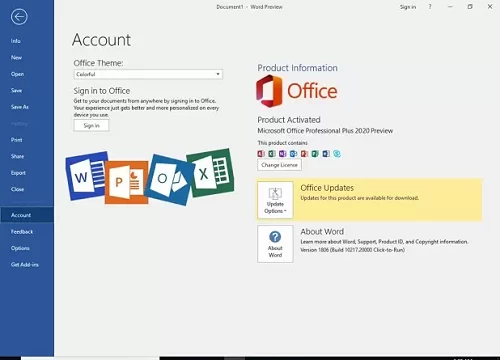Click the Publisher icon under This product contains

click(x=315, y=154)
